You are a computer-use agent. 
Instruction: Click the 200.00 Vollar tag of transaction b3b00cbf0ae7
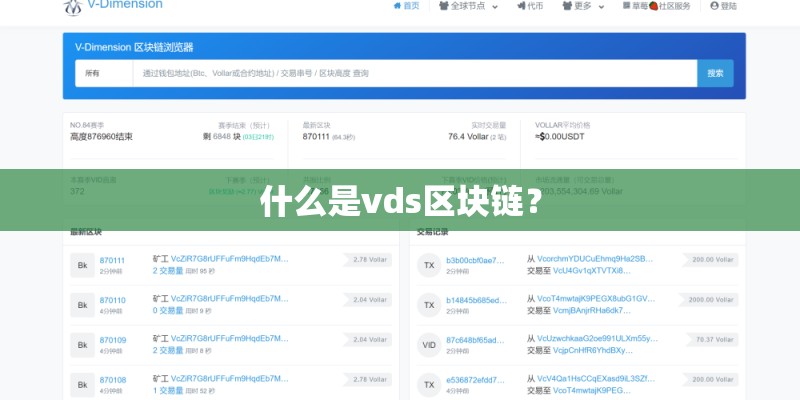coord(711,260)
